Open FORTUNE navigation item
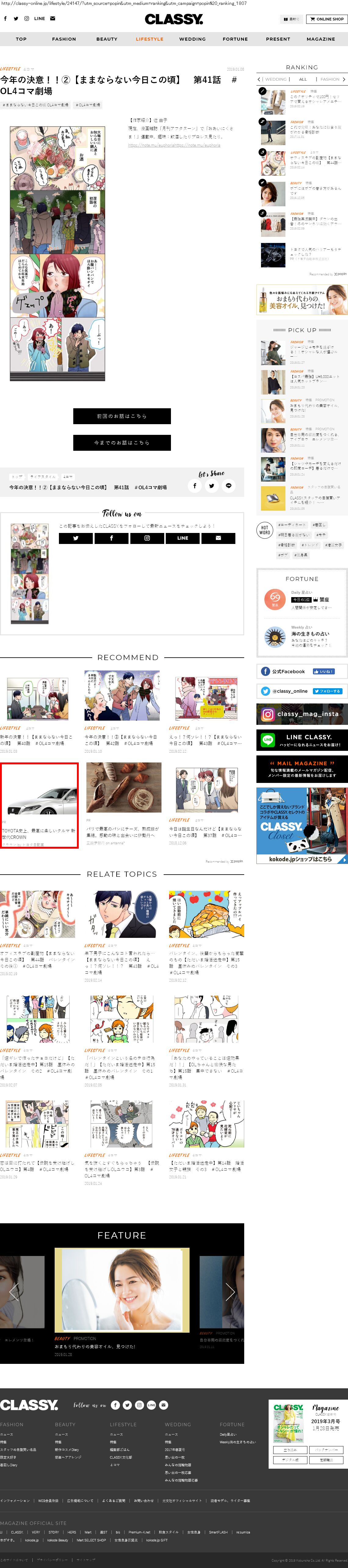Screen dimensions: 348x1568 click(x=235, y=39)
